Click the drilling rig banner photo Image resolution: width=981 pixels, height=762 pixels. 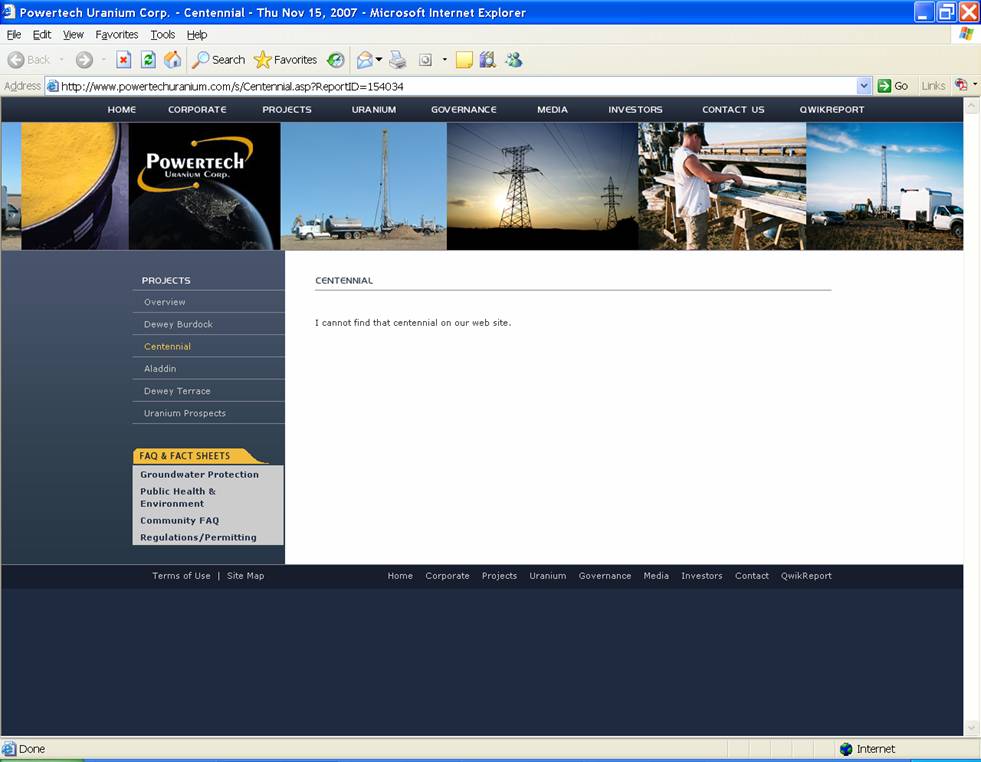coord(363,186)
